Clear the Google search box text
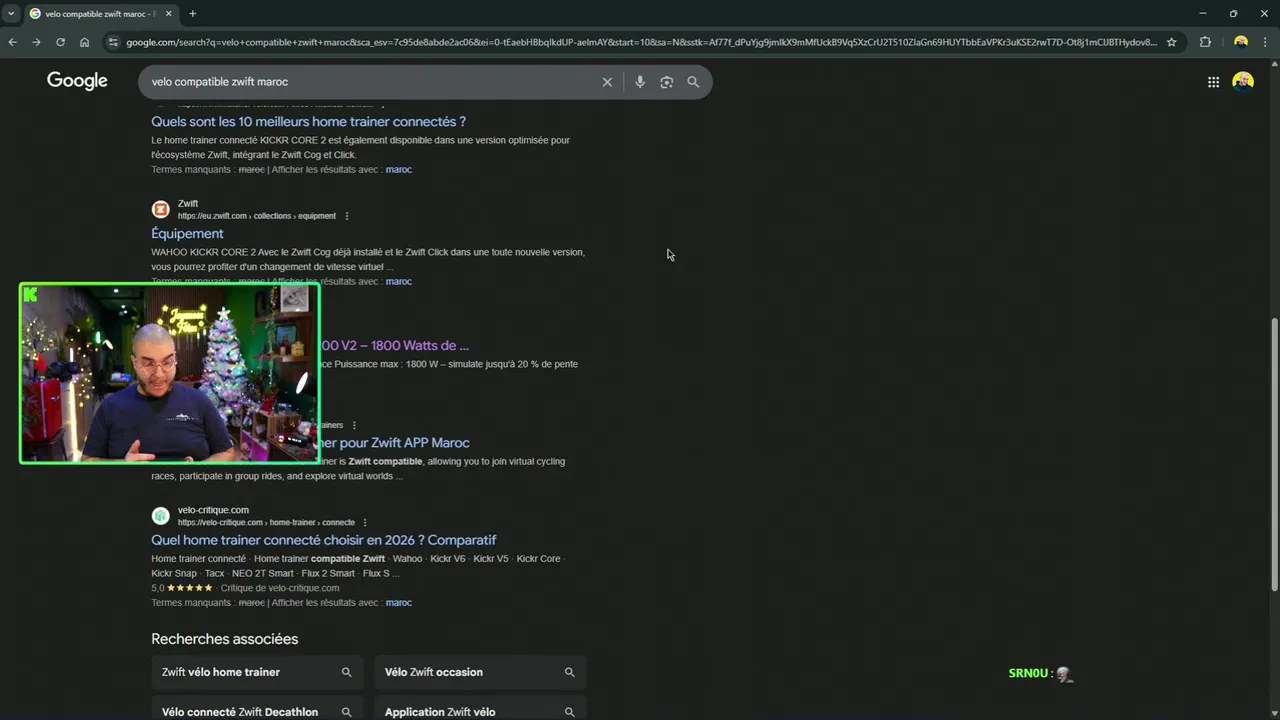 point(607,82)
